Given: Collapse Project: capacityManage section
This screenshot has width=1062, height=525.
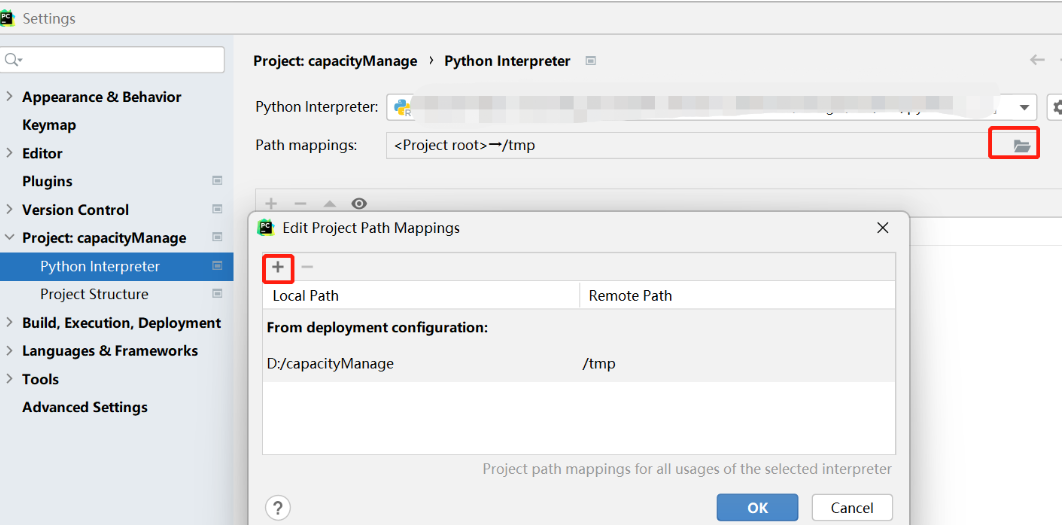Looking at the screenshot, I should click(x=9, y=238).
